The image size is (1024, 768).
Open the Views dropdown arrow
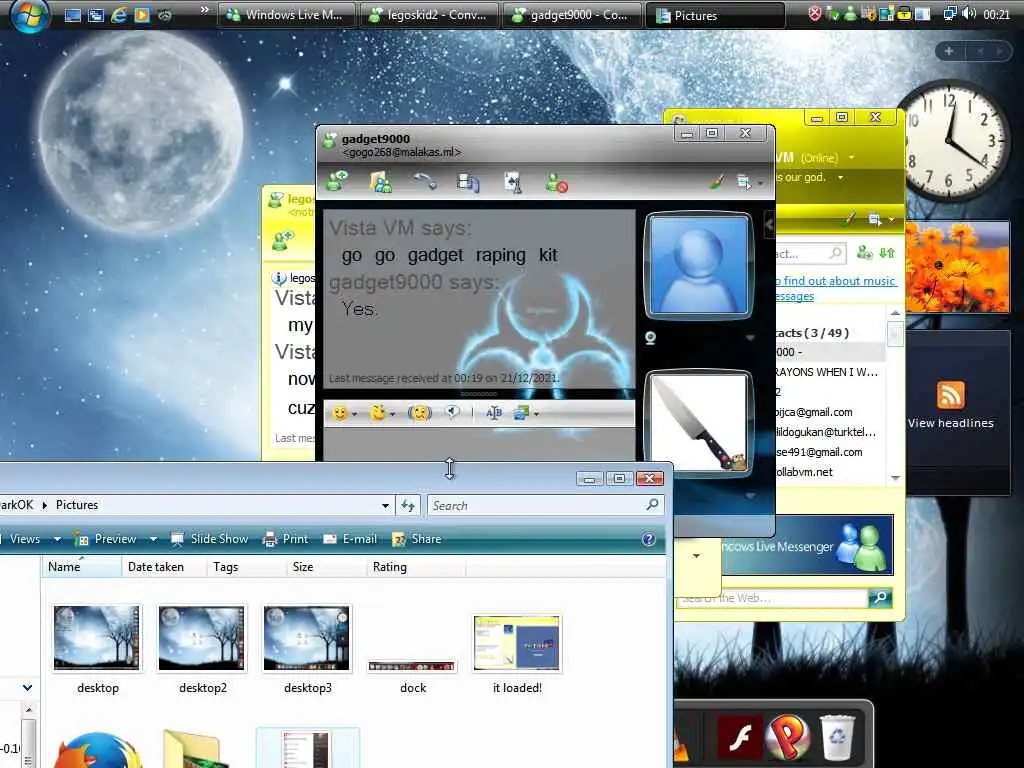[x=57, y=539]
